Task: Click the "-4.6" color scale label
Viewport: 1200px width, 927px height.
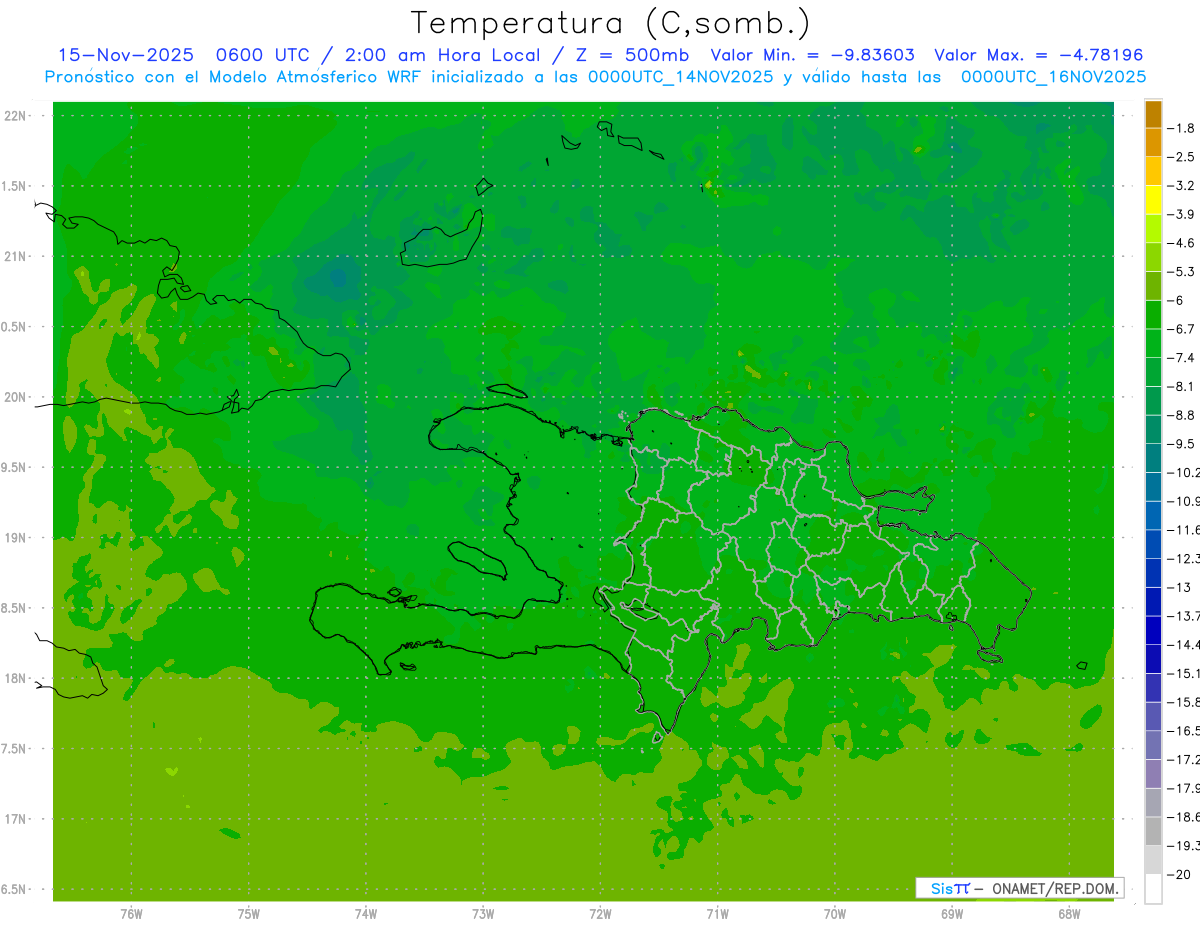Action: 1181,243
